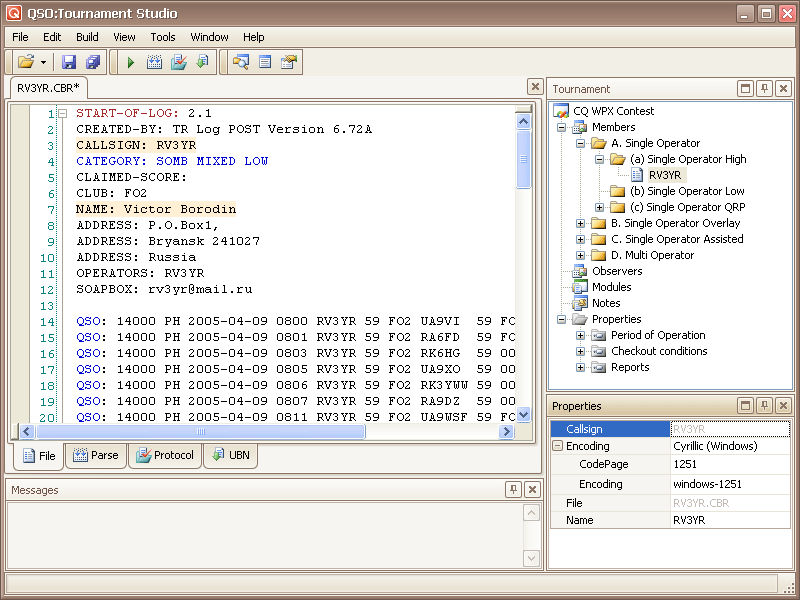Click the magnifier search icon in toolbar
Viewport: 800px width, 600px height.
tap(240, 62)
